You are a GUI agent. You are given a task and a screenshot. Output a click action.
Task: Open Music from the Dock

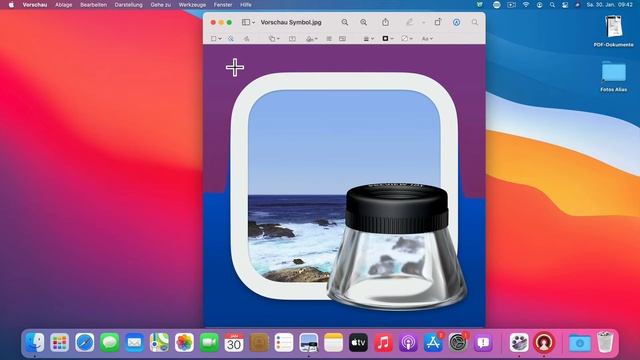point(383,342)
